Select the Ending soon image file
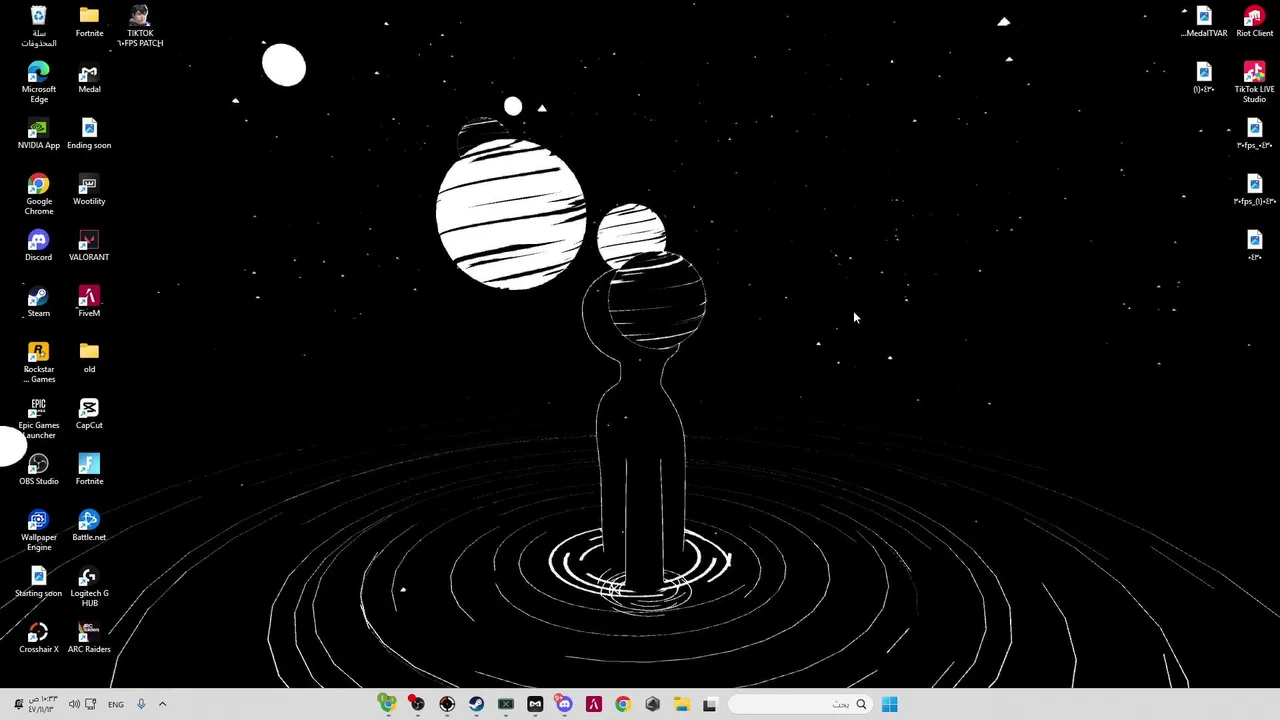This screenshot has width=1280, height=720. point(89,134)
